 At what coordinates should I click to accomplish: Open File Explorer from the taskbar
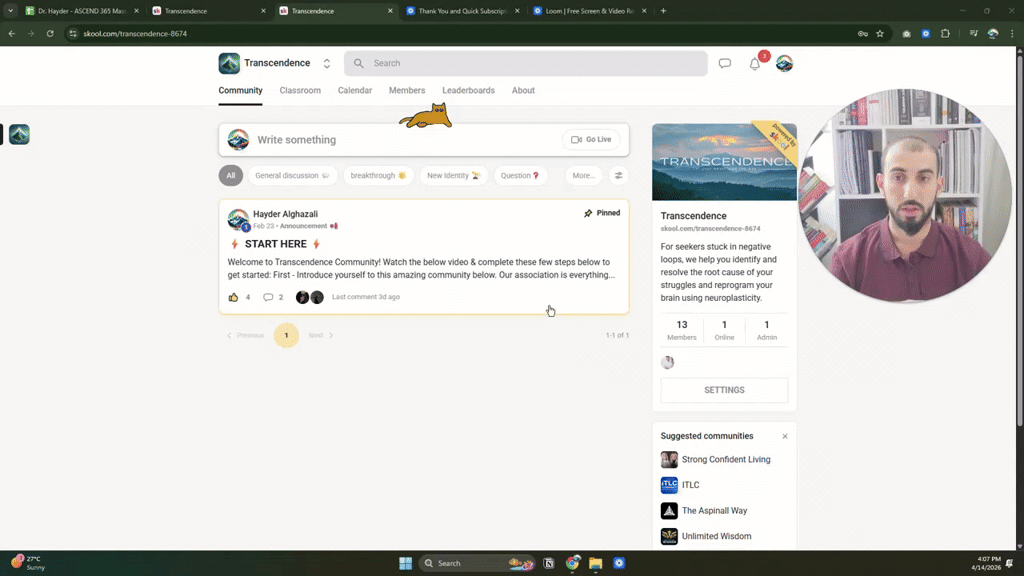pyautogui.click(x=596, y=563)
